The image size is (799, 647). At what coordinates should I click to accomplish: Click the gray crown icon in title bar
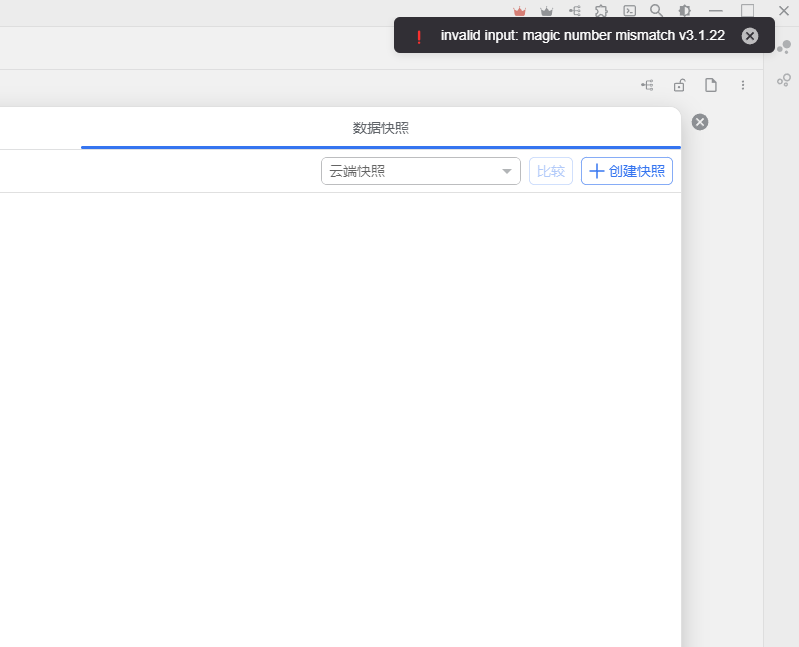(x=547, y=11)
